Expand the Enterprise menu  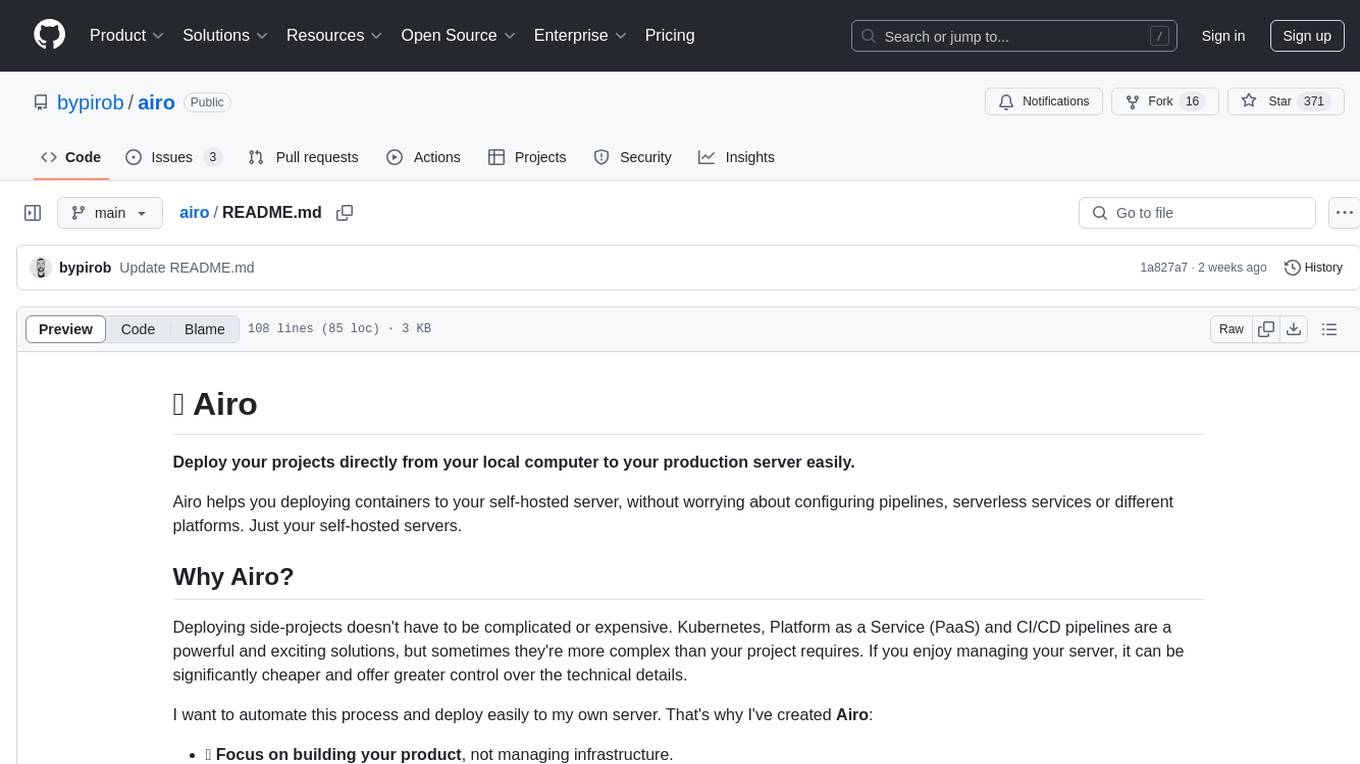point(580,35)
